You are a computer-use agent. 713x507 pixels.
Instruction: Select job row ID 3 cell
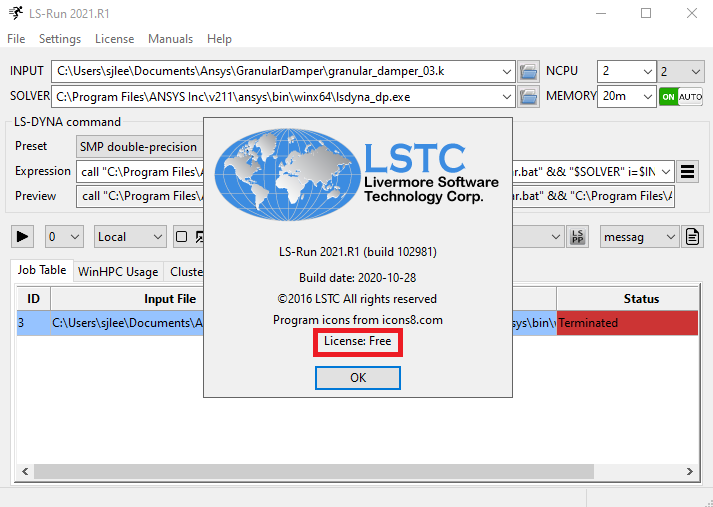click(33, 323)
